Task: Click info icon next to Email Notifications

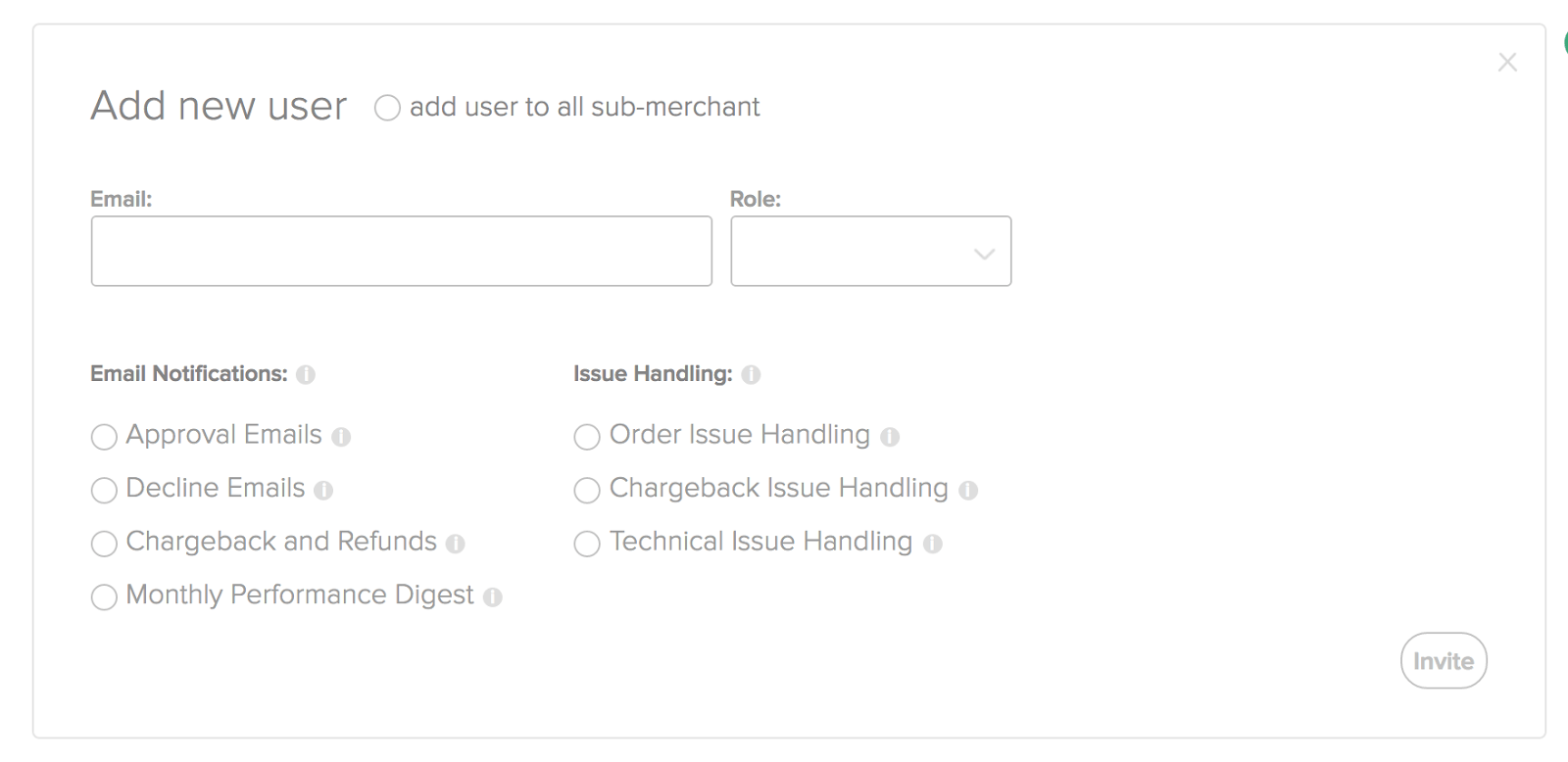Action: tap(306, 375)
